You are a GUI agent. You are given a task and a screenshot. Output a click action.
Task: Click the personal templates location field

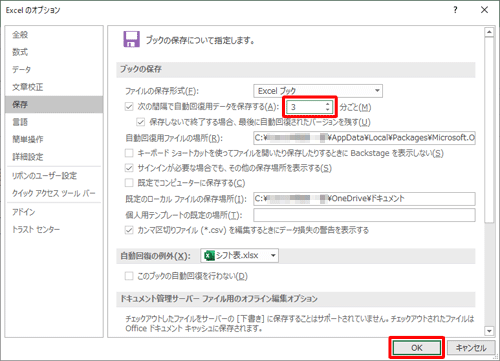point(364,215)
